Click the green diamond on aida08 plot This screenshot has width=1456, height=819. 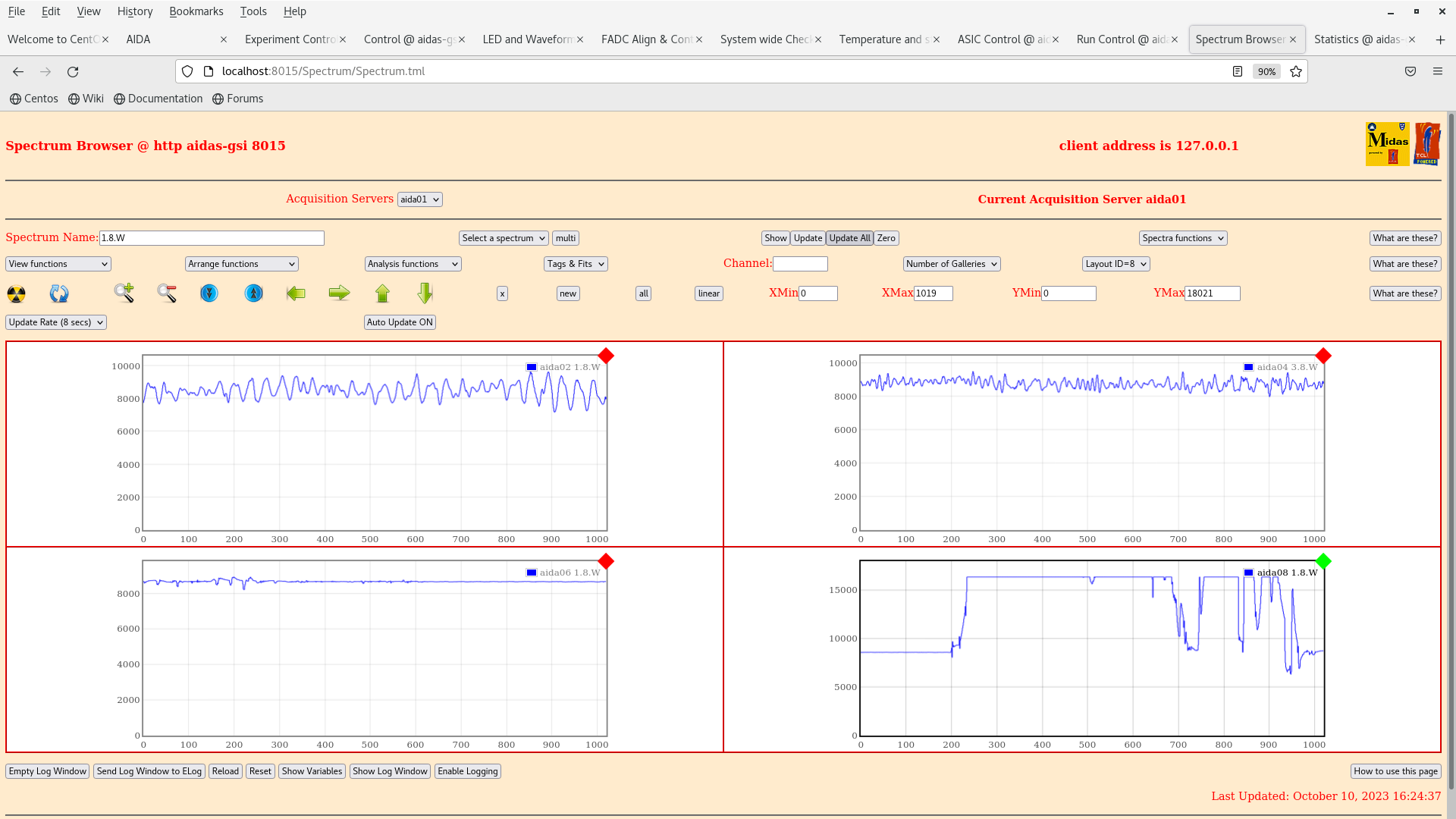click(1323, 561)
